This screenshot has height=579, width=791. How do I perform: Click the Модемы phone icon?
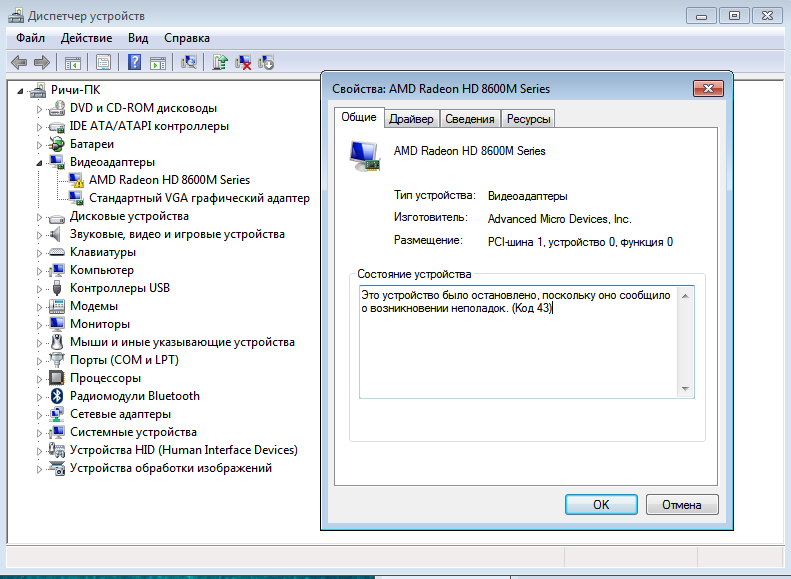click(56, 306)
